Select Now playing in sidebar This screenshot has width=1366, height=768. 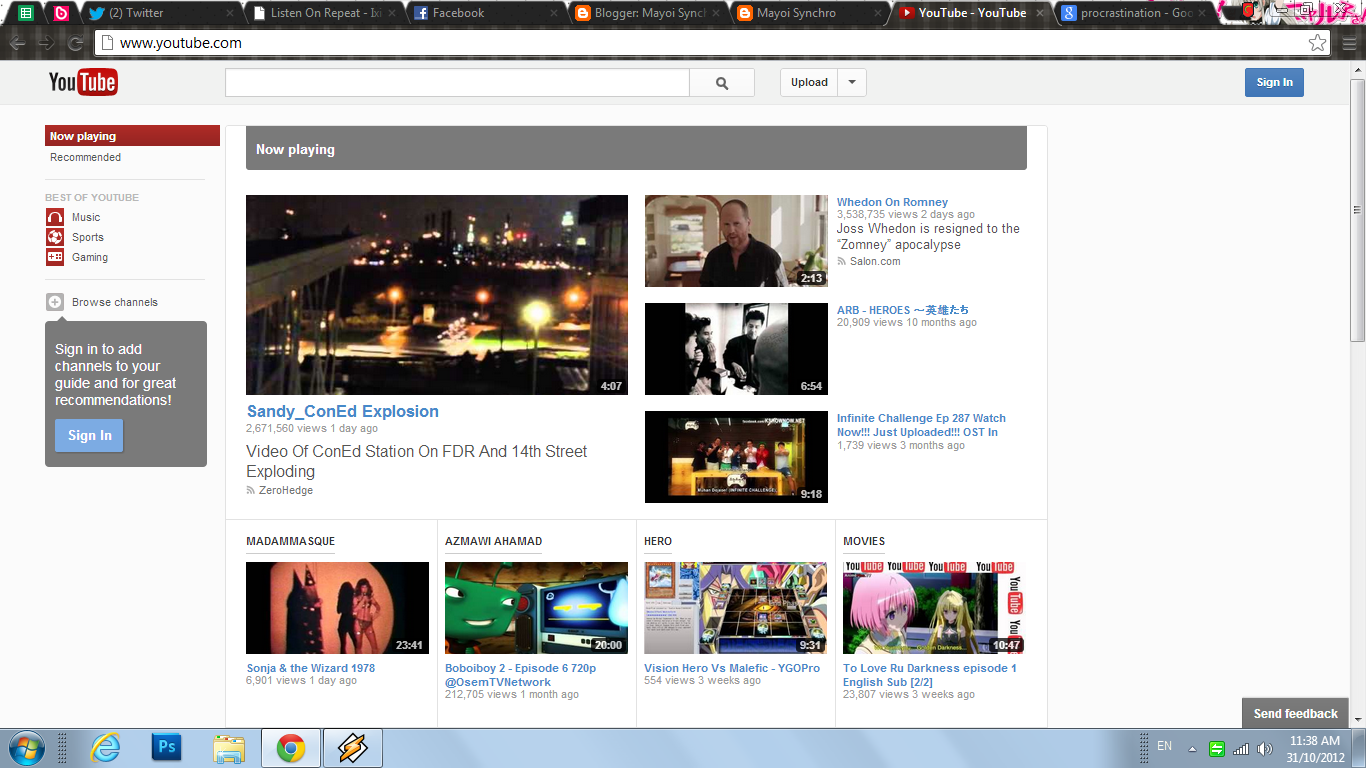[x=132, y=136]
